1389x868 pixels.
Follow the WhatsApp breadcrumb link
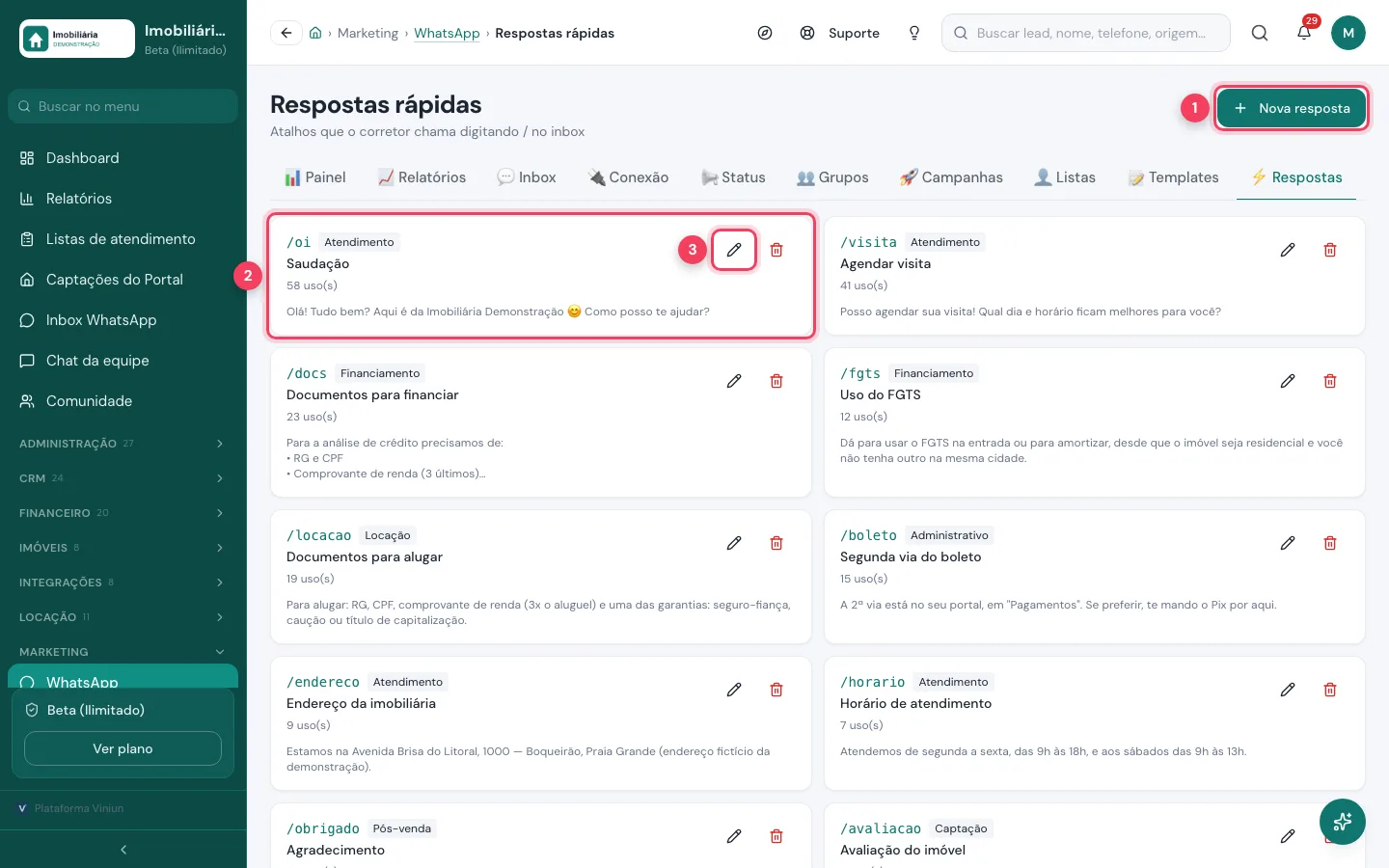click(x=447, y=33)
